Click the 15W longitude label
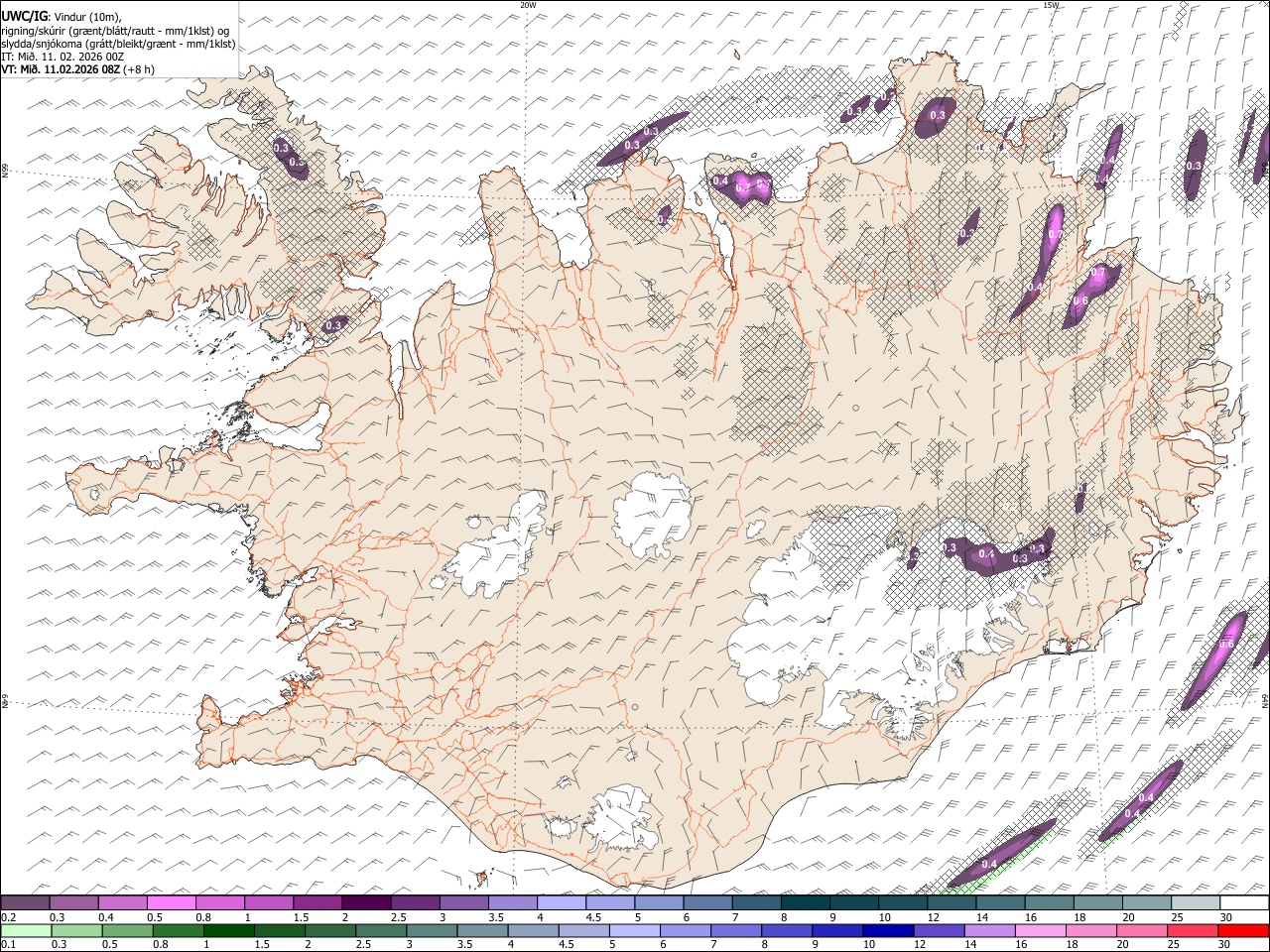This screenshot has width=1270, height=952. (x=1051, y=5)
